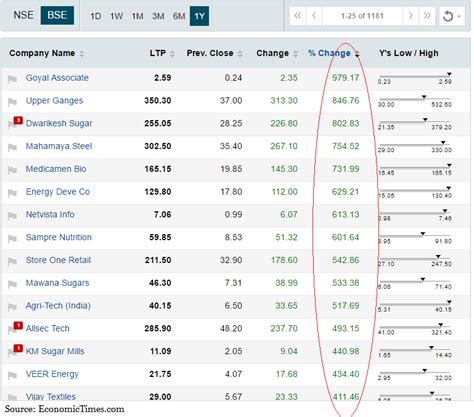Open the Store One Retail company link
The width and height of the screenshot is (474, 417).
(58, 260)
